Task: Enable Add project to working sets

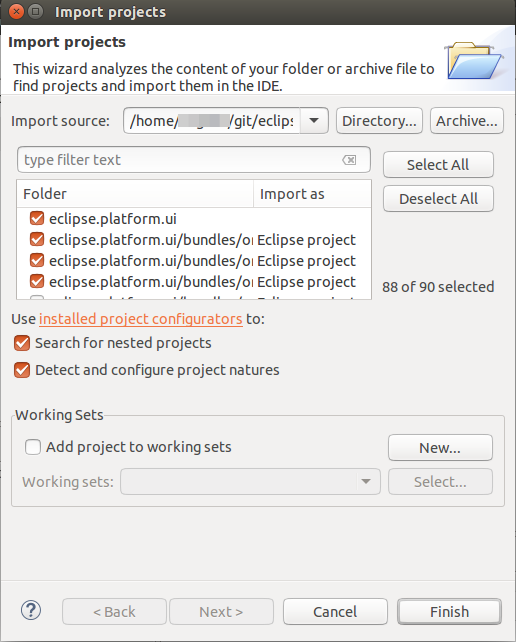Action: tap(33, 447)
